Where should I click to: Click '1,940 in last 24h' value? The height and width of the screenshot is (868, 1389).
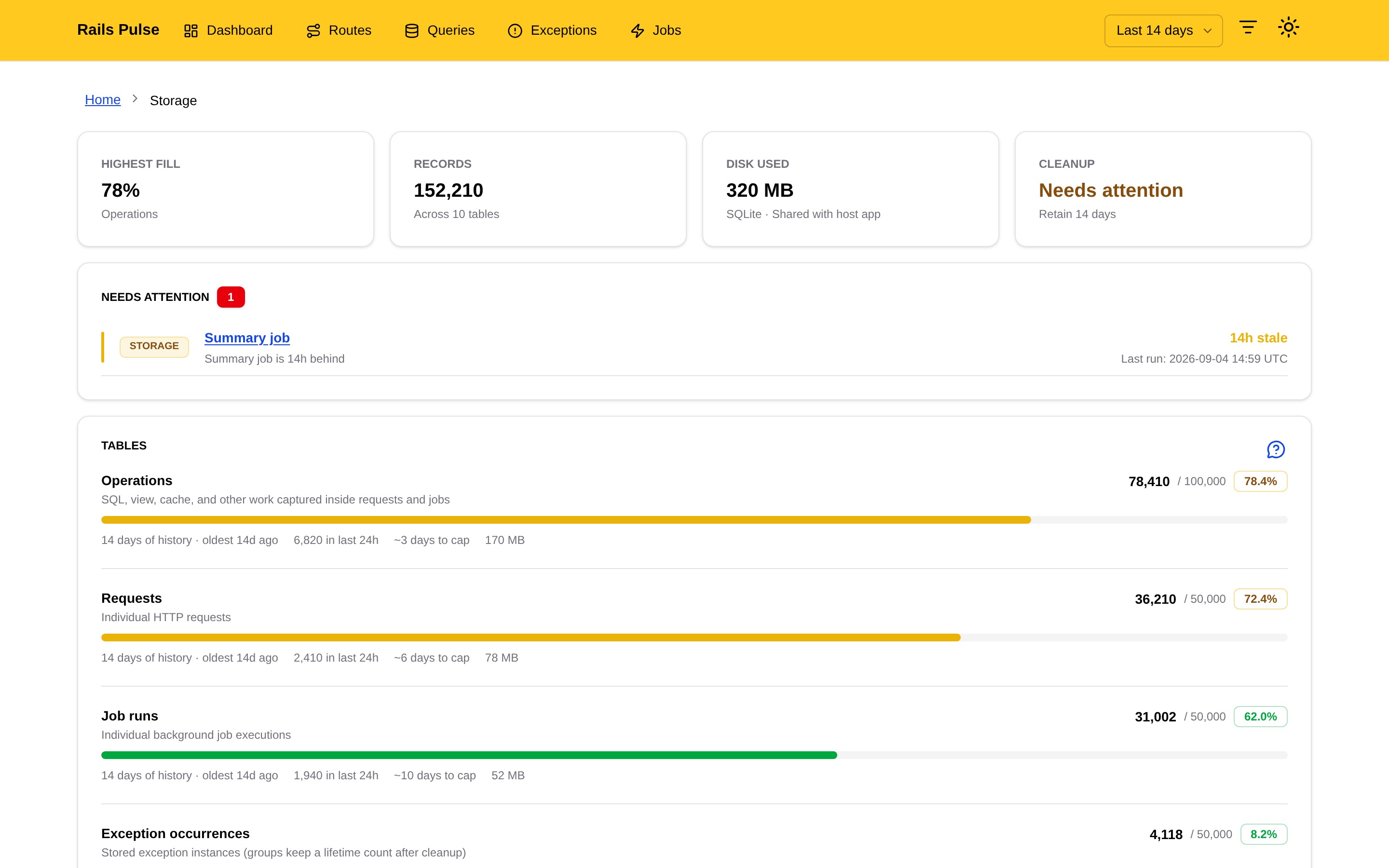coord(336,775)
